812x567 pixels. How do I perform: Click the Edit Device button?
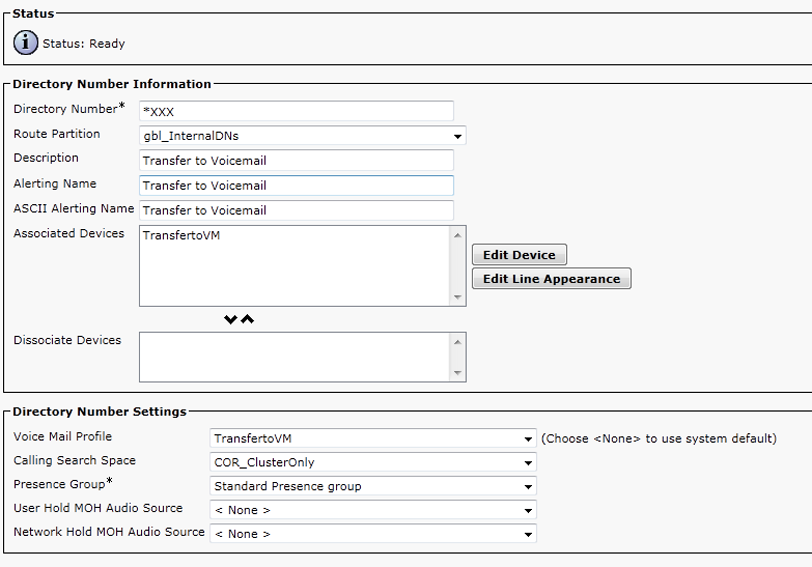point(519,255)
